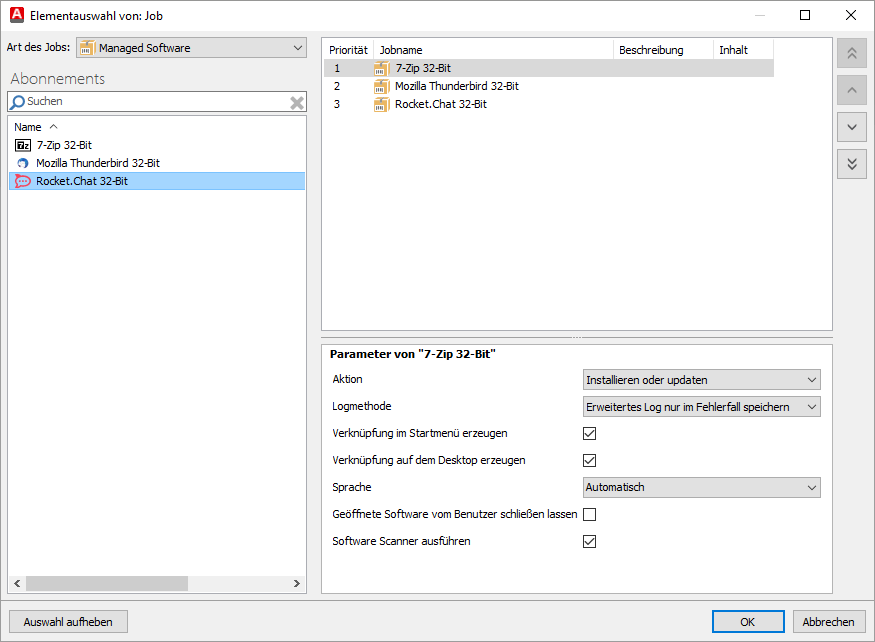Image resolution: width=875 pixels, height=642 pixels.
Task: Click the 7-Zip icon in Abonnements list
Action: click(22, 144)
